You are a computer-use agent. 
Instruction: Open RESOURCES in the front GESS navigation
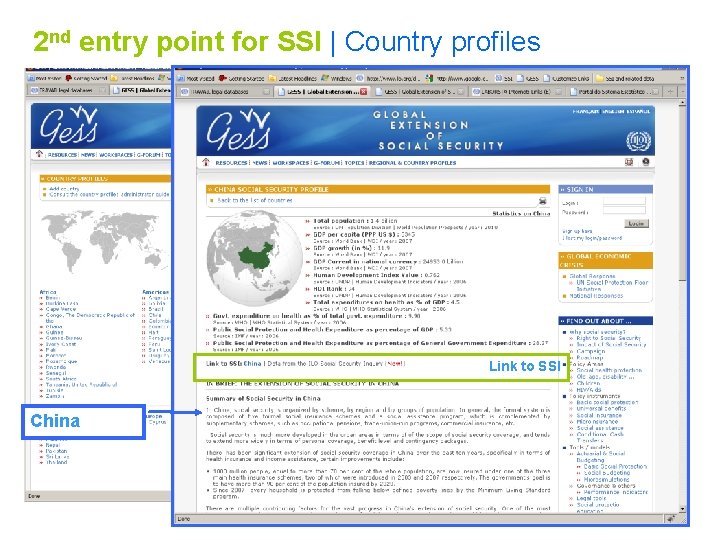(231, 163)
